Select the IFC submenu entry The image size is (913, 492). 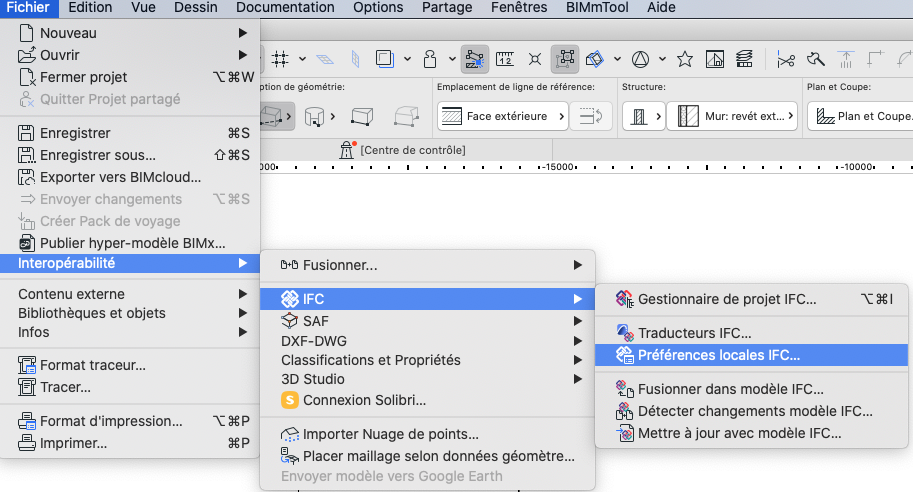(x=427, y=299)
